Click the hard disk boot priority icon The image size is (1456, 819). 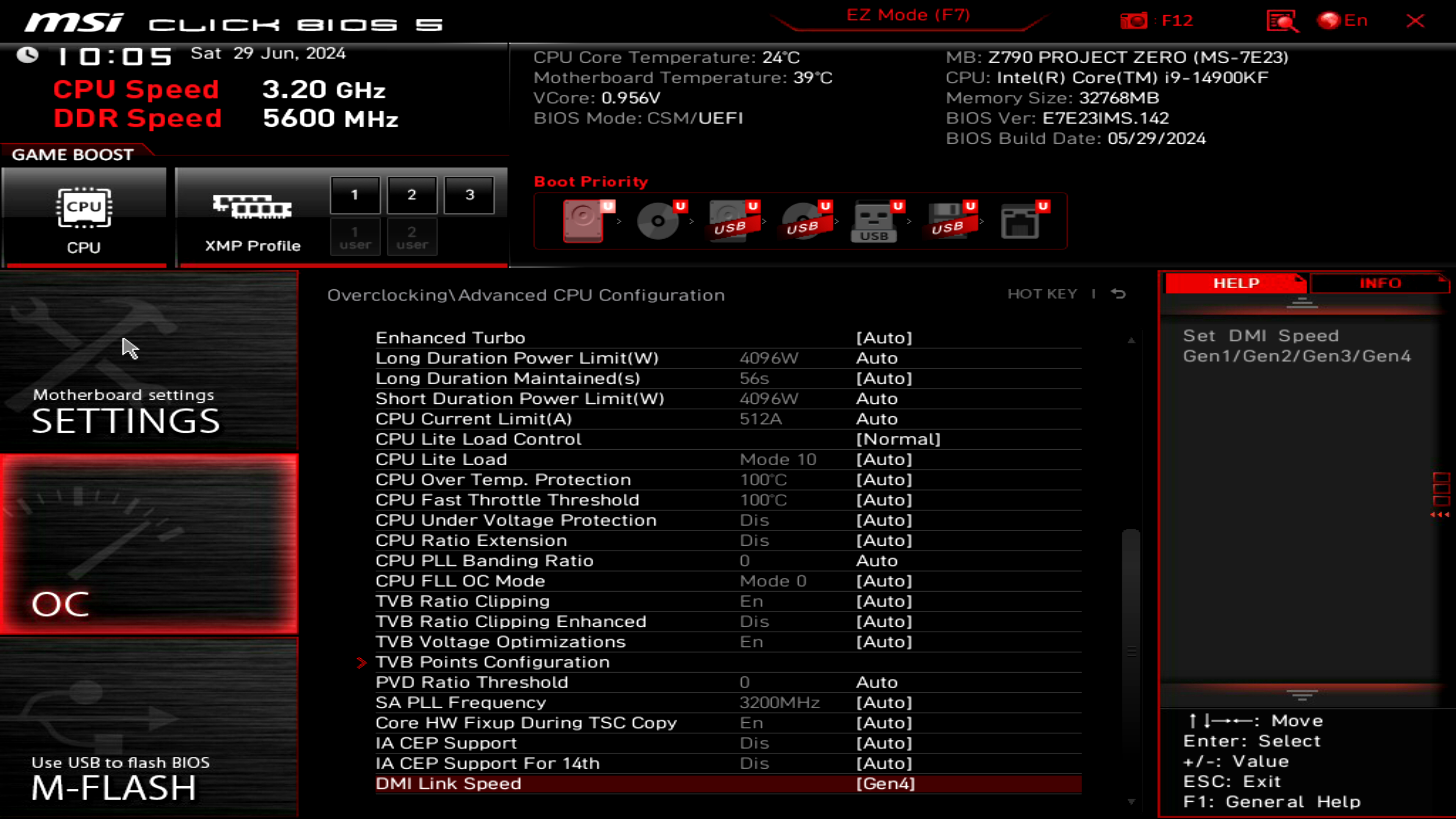[582, 220]
